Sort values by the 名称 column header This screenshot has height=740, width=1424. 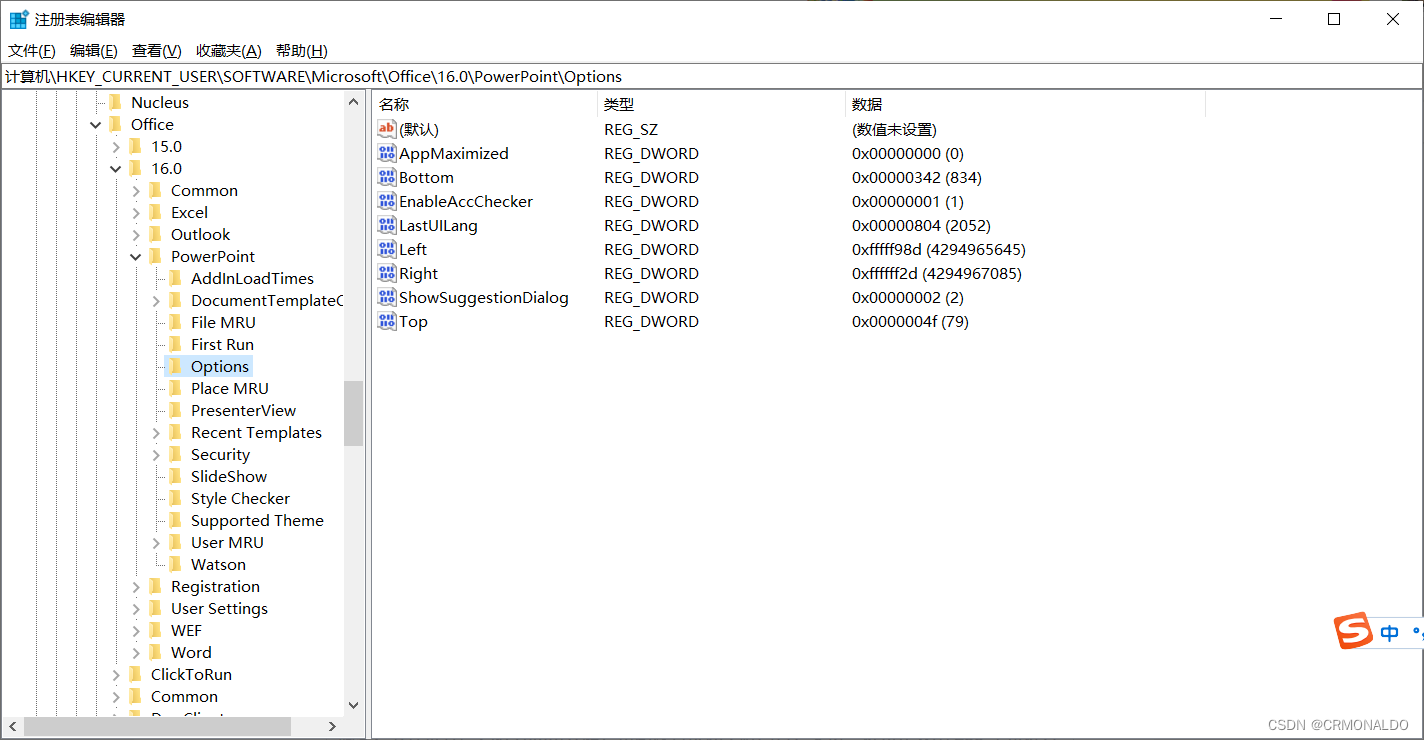484,104
